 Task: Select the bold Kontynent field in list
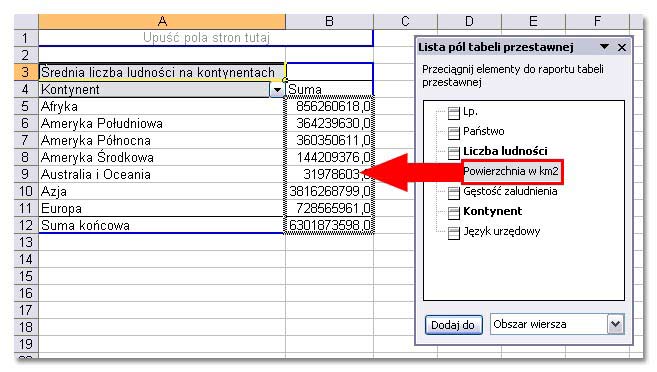tap(492, 211)
